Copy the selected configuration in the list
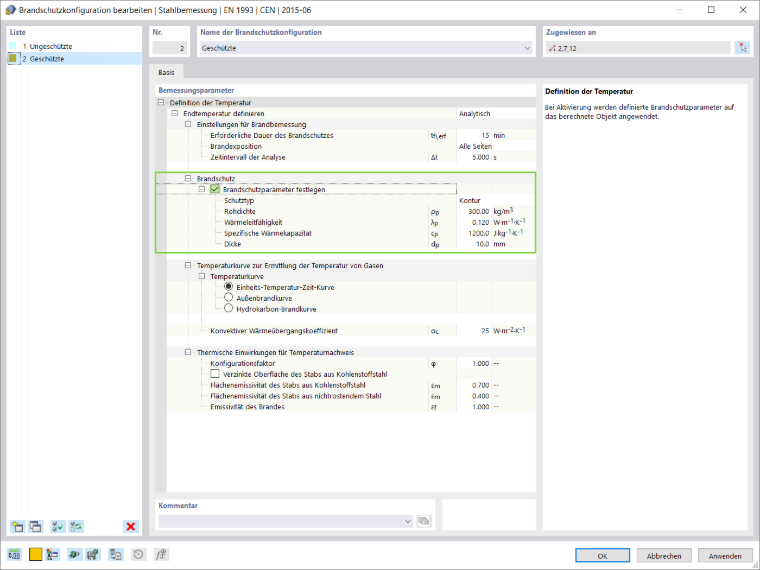The width and height of the screenshot is (760, 570). coord(35,526)
